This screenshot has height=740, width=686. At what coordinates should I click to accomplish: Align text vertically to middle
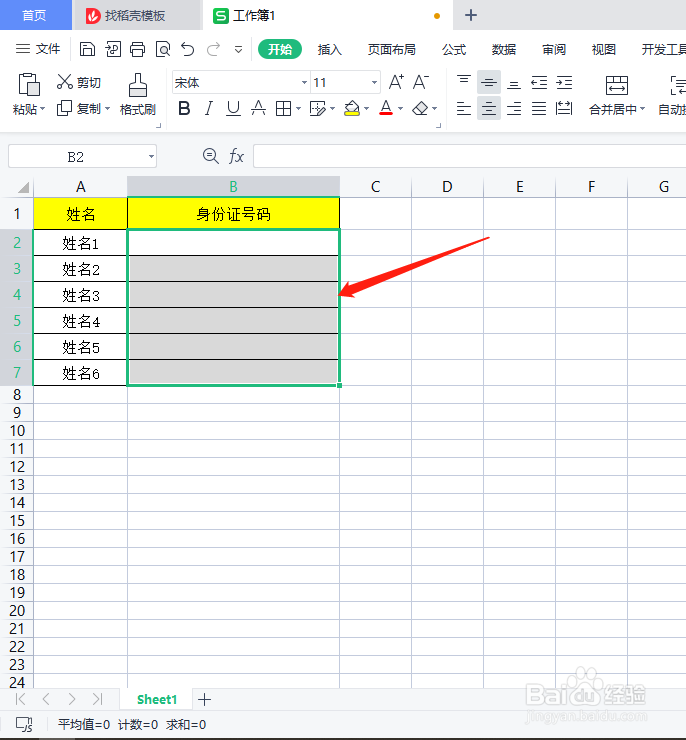click(x=489, y=83)
